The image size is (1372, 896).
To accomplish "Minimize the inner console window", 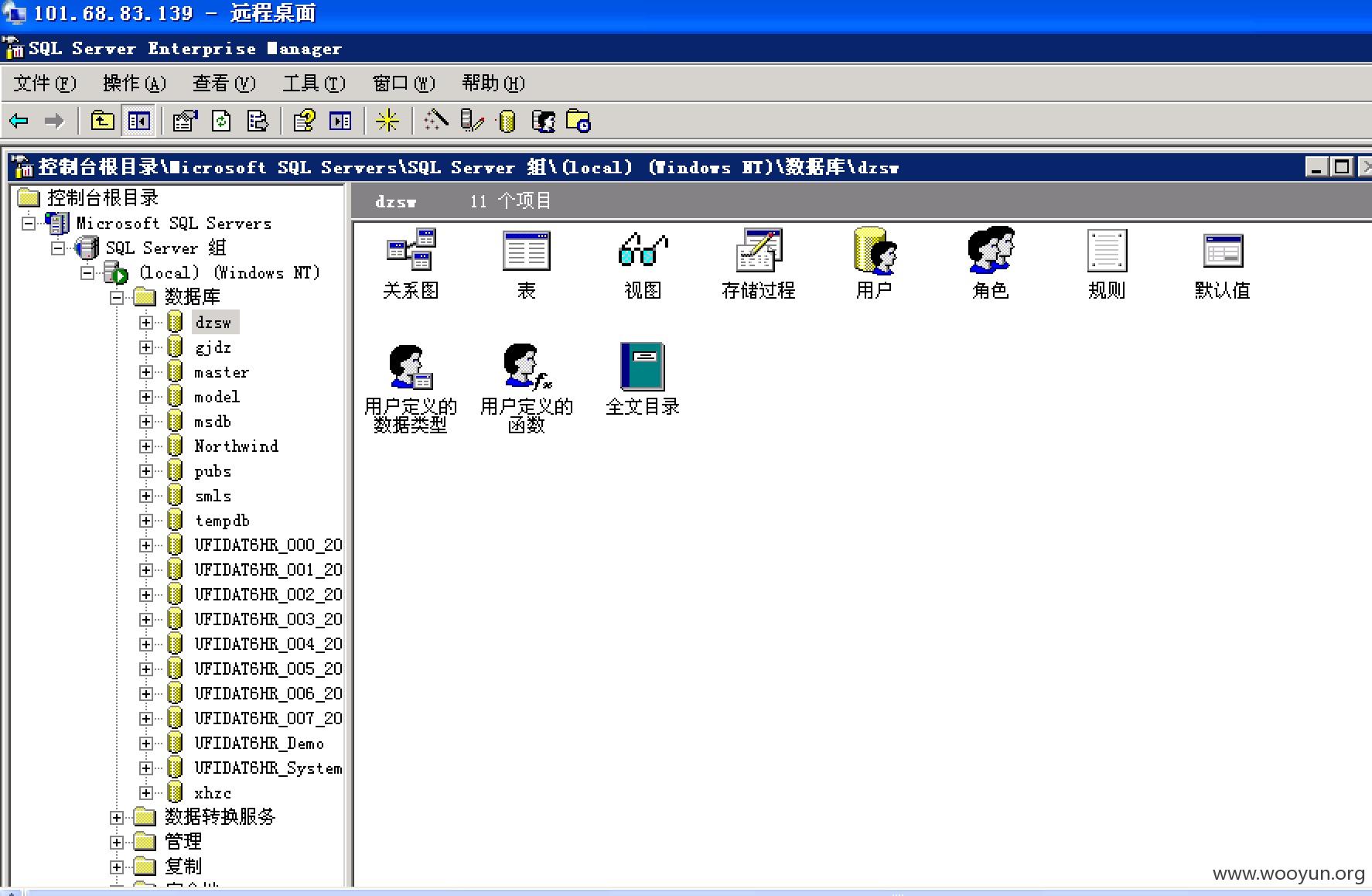I will [x=1317, y=167].
